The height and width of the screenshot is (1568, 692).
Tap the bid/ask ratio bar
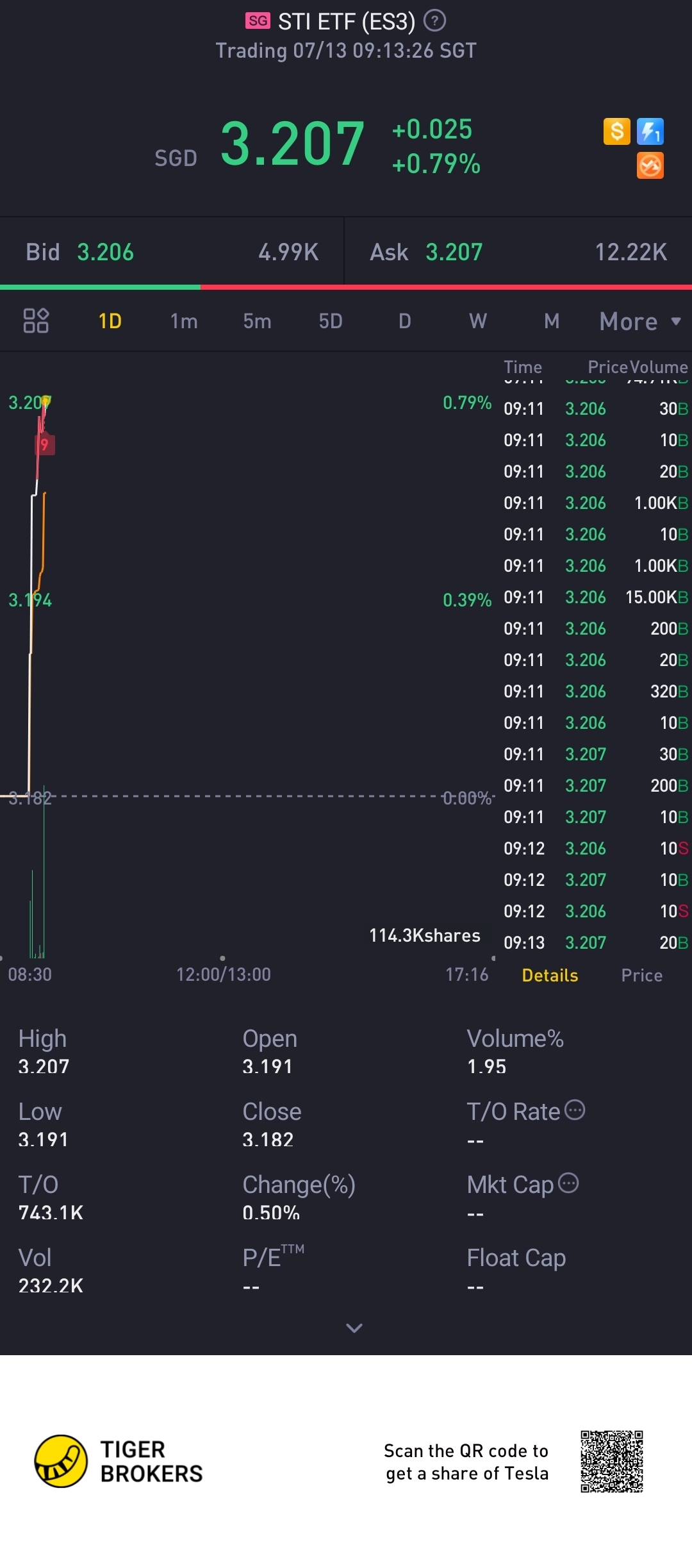tap(346, 287)
